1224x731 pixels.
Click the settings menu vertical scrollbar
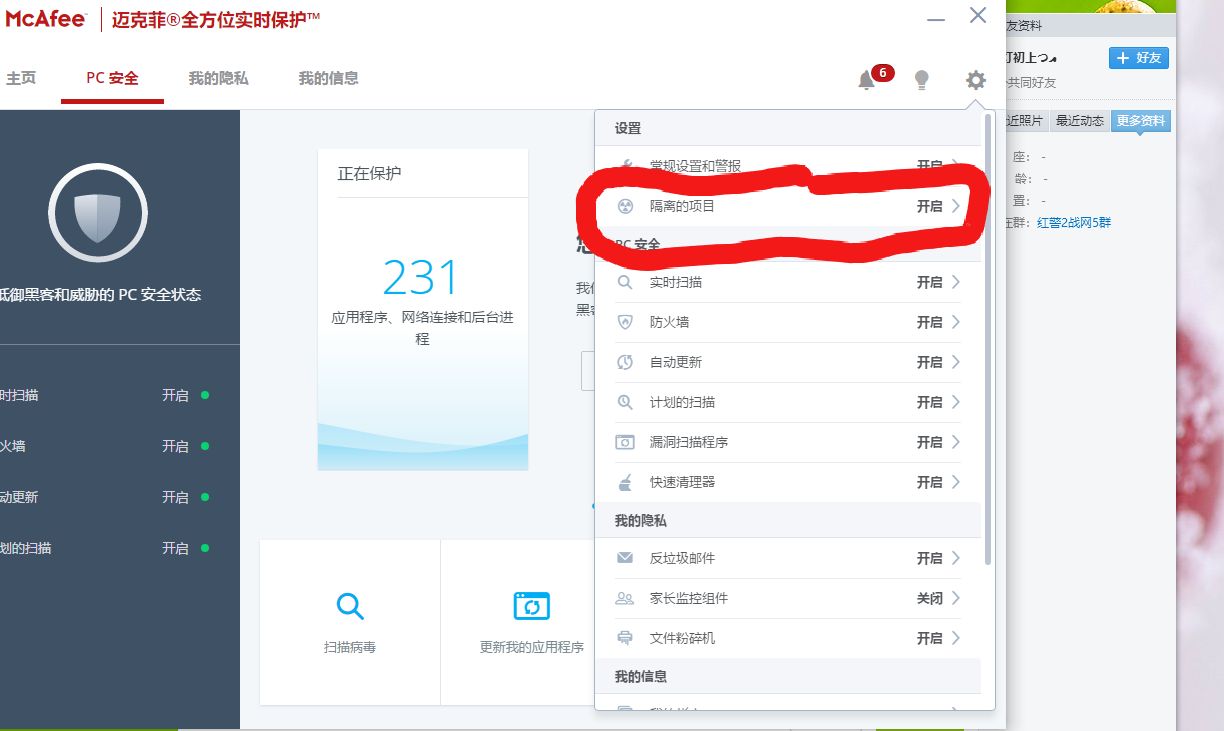989,340
